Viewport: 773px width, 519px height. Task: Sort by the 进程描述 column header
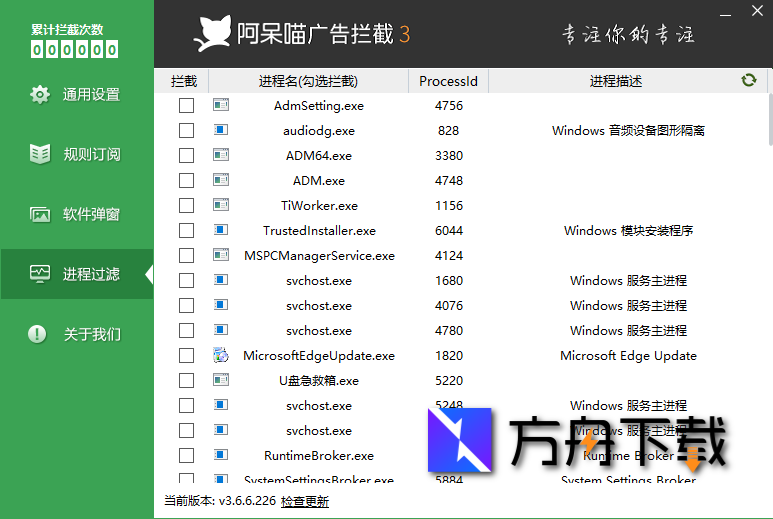pyautogui.click(x=616, y=81)
